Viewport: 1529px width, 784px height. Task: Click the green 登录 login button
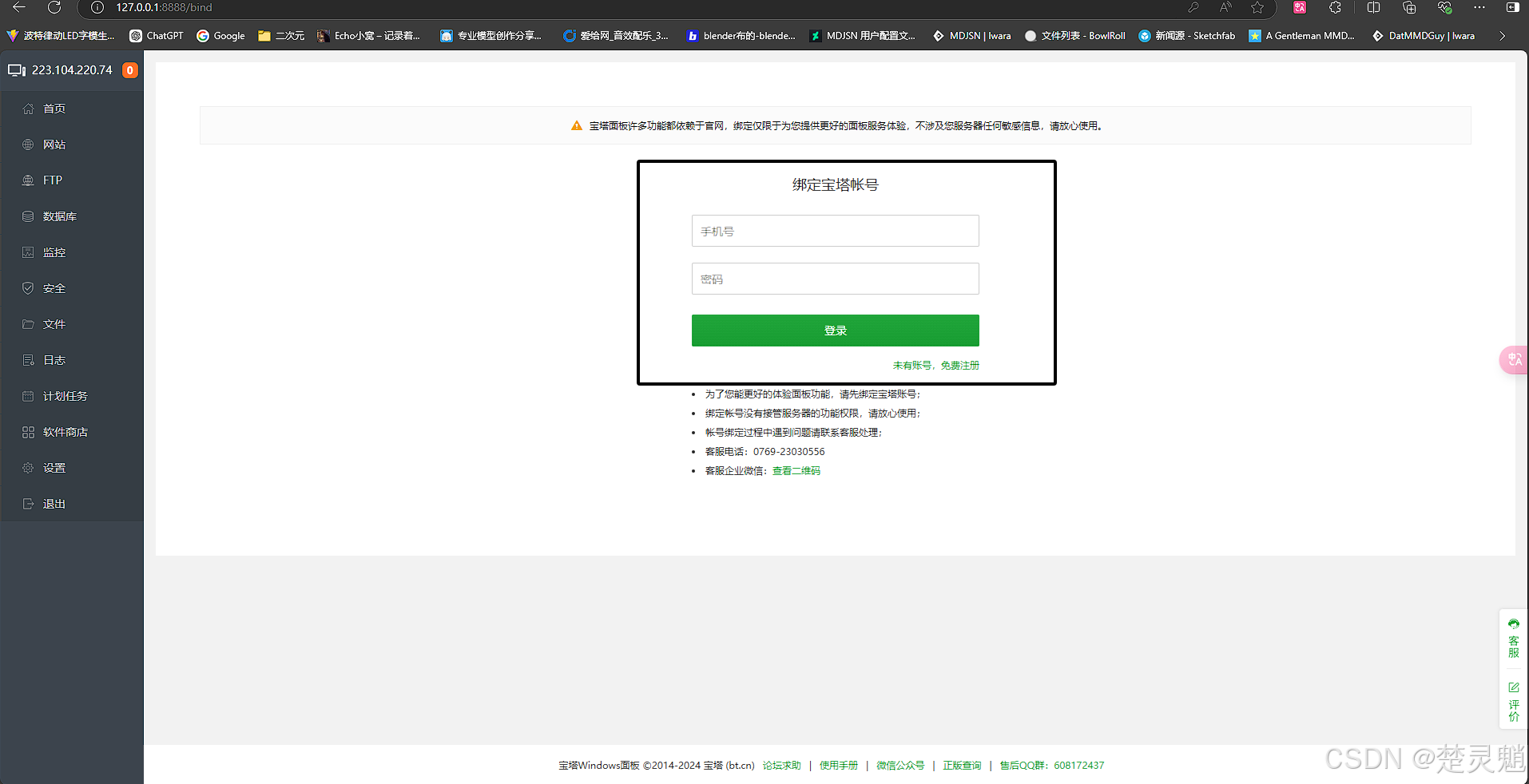[835, 331]
